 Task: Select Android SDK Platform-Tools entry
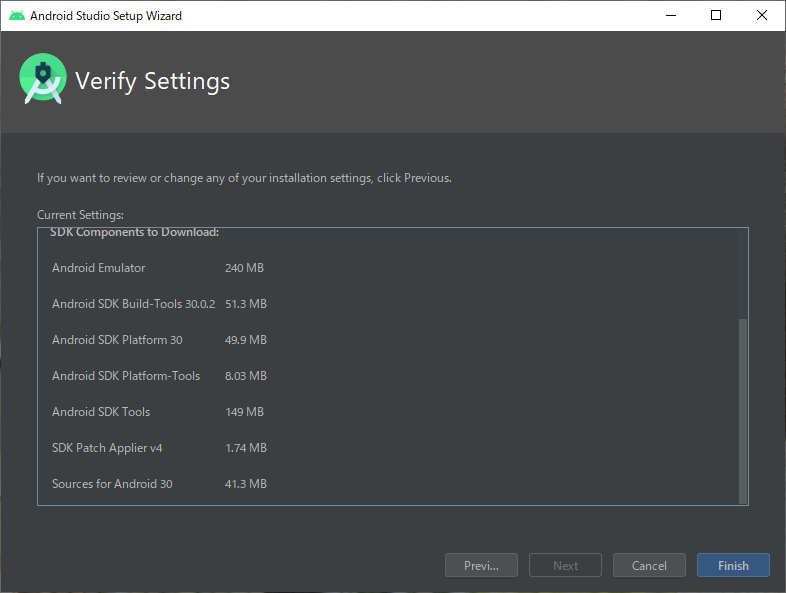coord(126,376)
